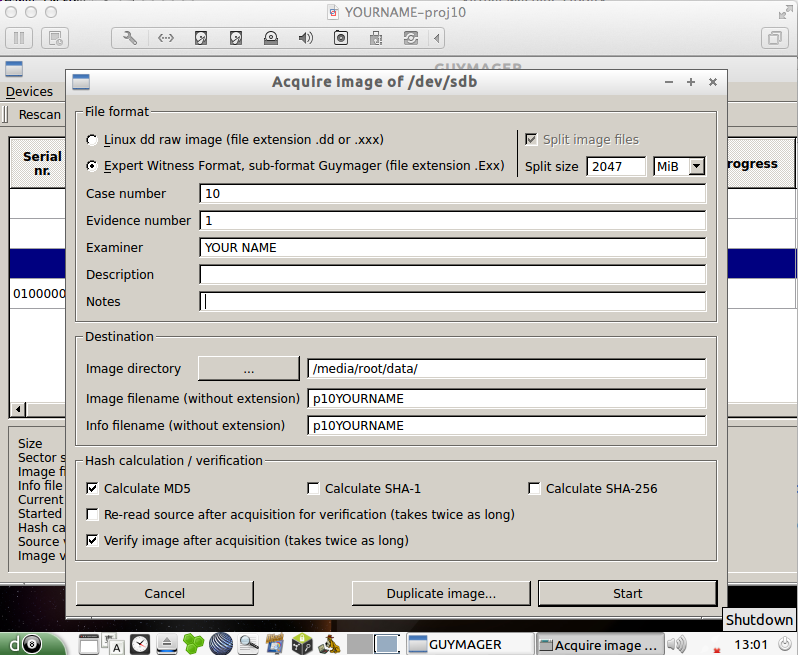Image resolution: width=798 pixels, height=655 pixels.
Task: Click Rescan in Guymager toolbar
Action: click(40, 115)
